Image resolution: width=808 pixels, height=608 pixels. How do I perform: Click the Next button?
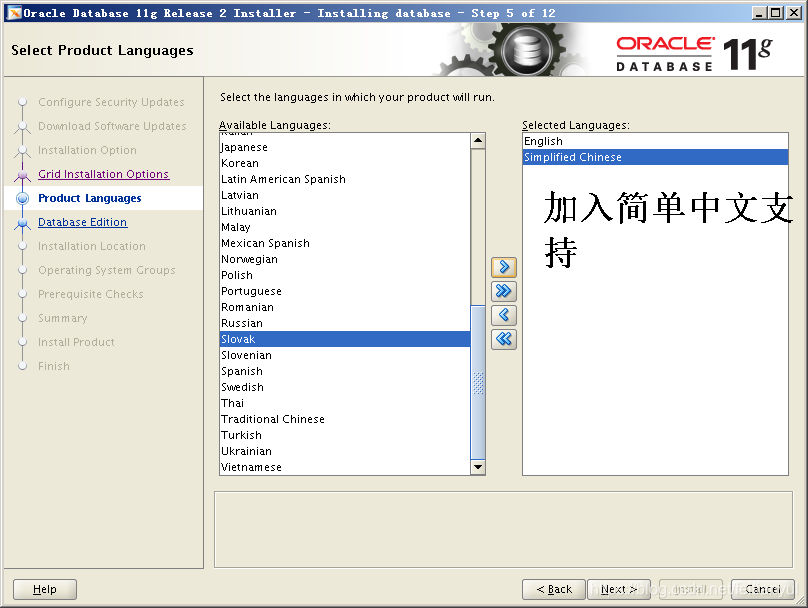[x=619, y=589]
